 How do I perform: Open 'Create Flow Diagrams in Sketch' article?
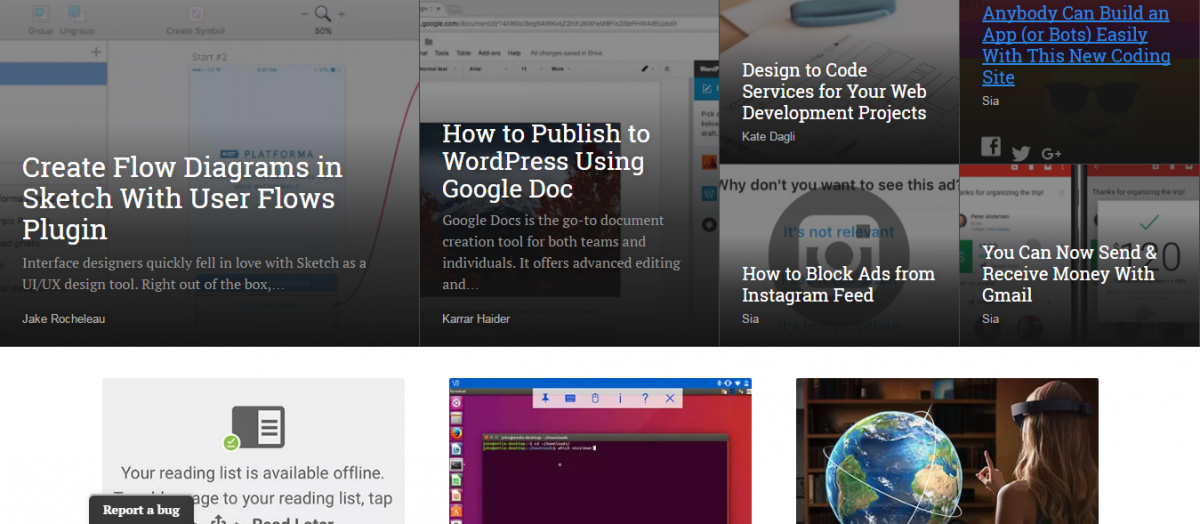182,198
